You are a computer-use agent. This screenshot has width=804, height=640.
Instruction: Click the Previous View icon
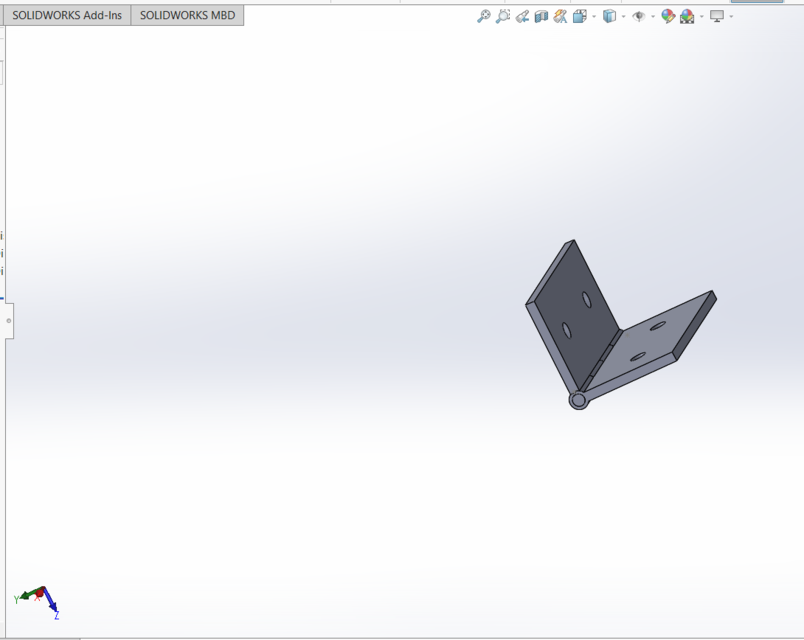[521, 15]
